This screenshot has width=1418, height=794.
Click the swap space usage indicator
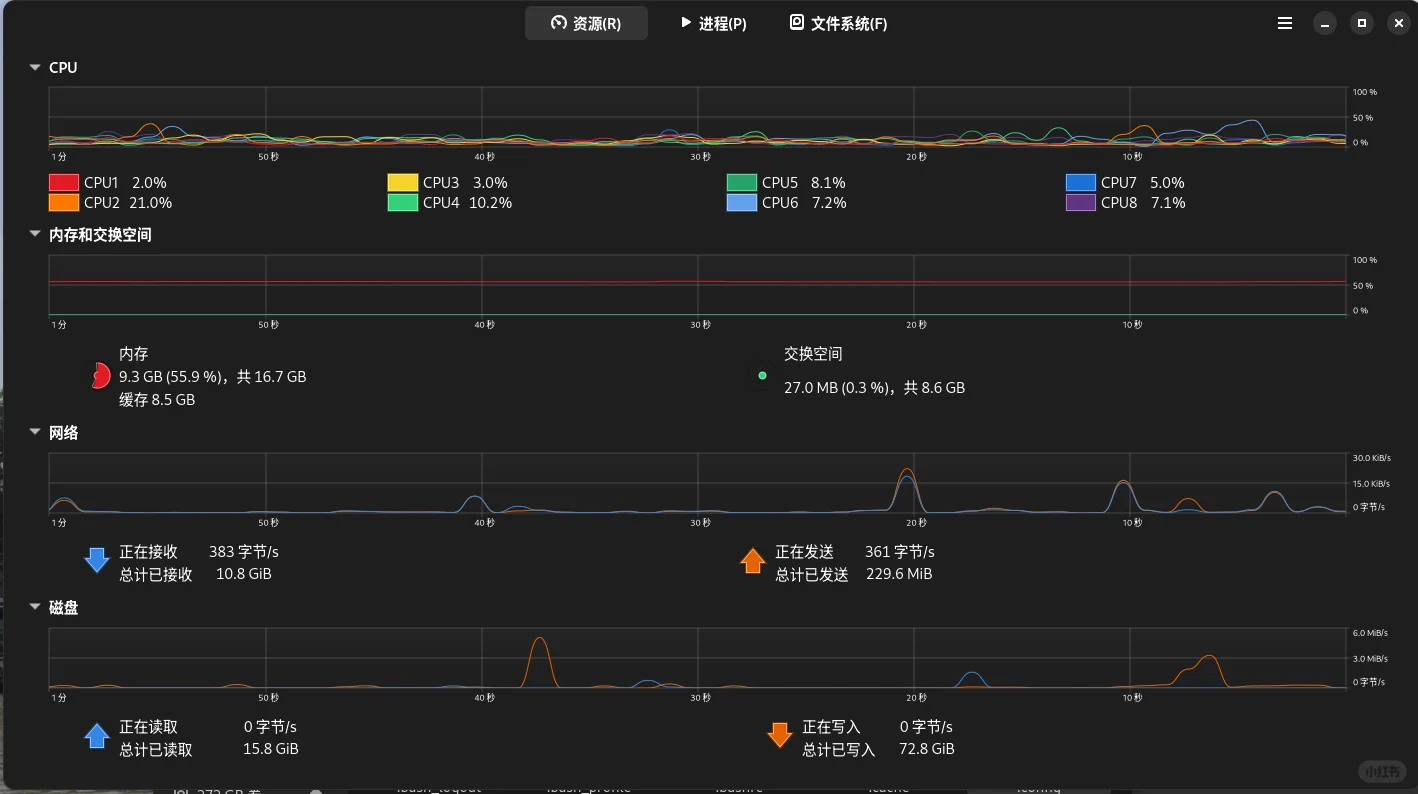coord(762,375)
